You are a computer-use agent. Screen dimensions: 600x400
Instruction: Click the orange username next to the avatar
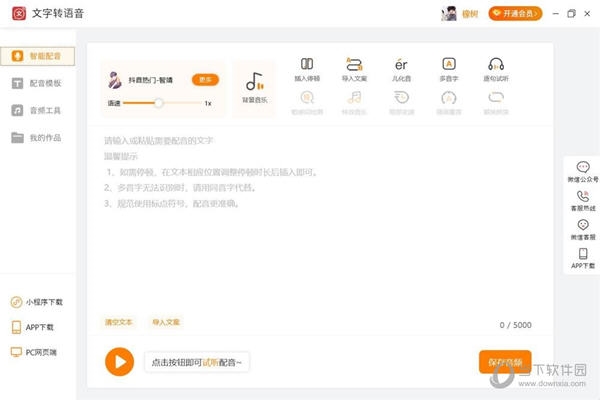470,14
